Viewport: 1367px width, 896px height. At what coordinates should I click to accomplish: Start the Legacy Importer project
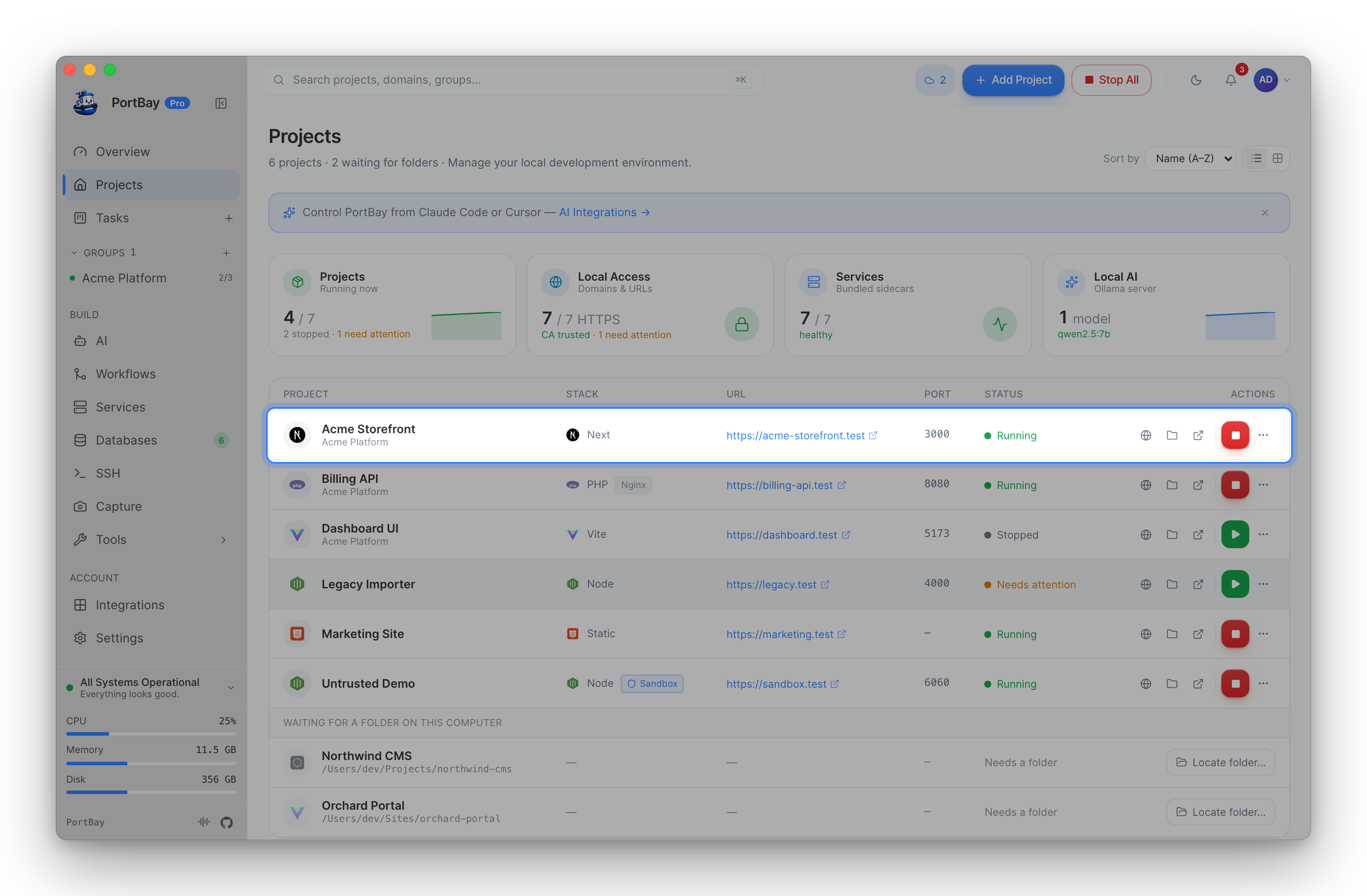1235,584
